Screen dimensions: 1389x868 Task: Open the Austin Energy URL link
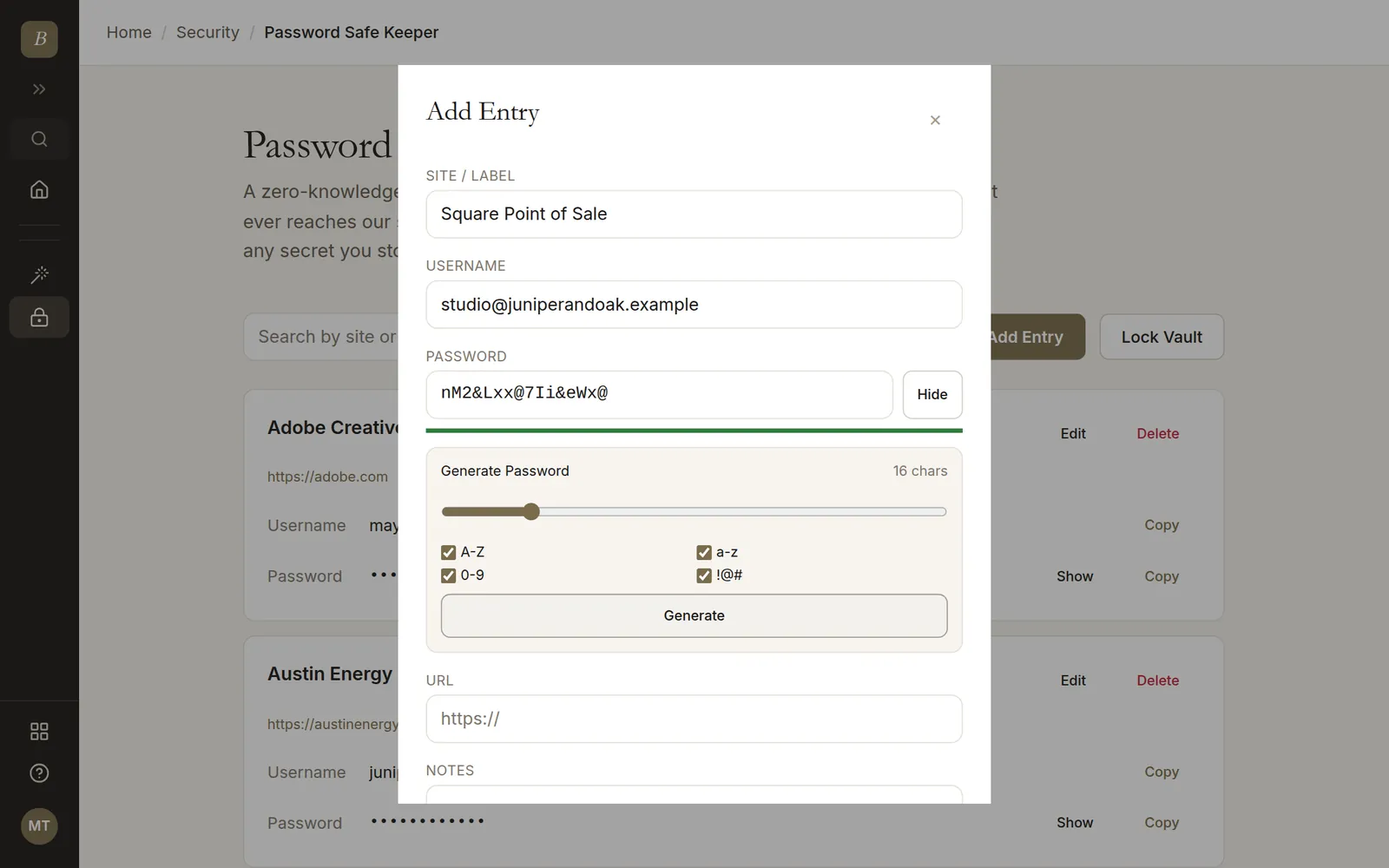[332, 724]
